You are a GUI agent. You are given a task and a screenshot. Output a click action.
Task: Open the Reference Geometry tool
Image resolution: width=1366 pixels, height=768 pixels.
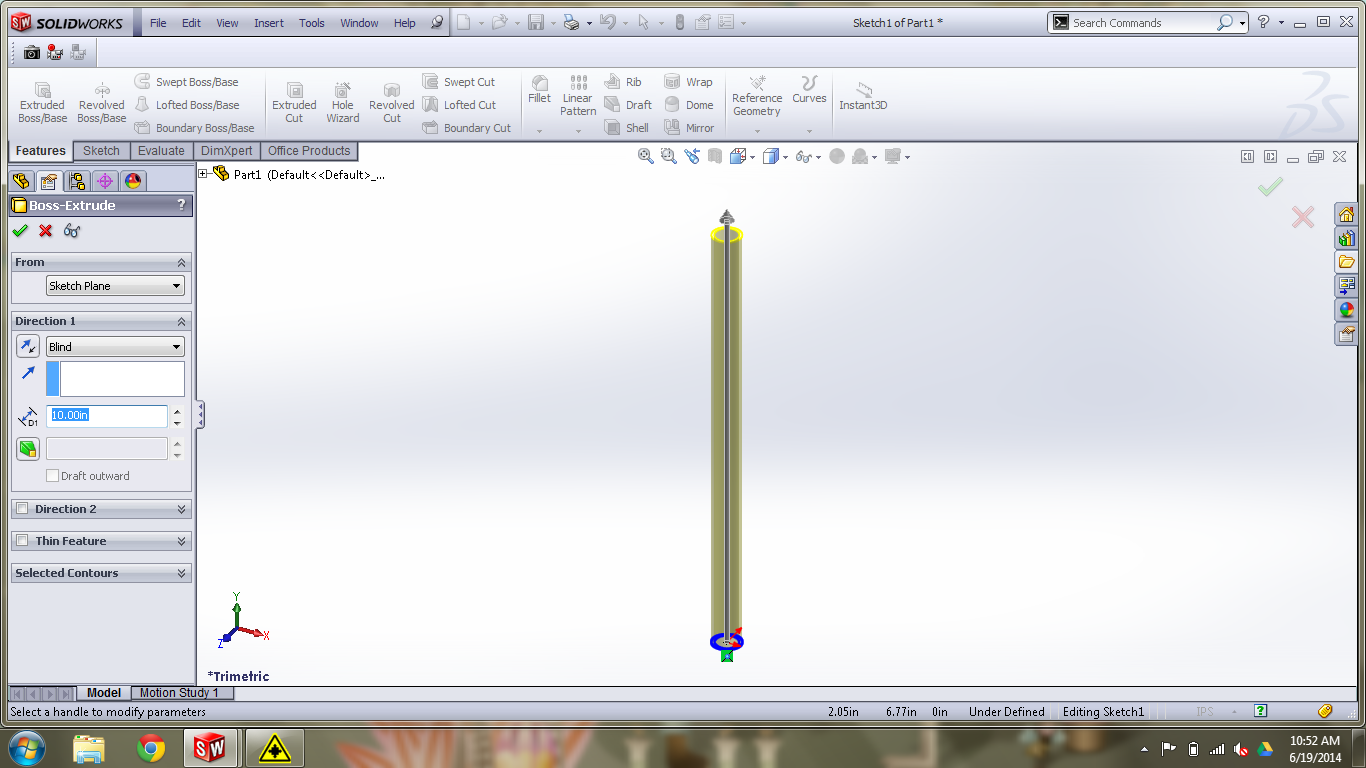pos(757,97)
